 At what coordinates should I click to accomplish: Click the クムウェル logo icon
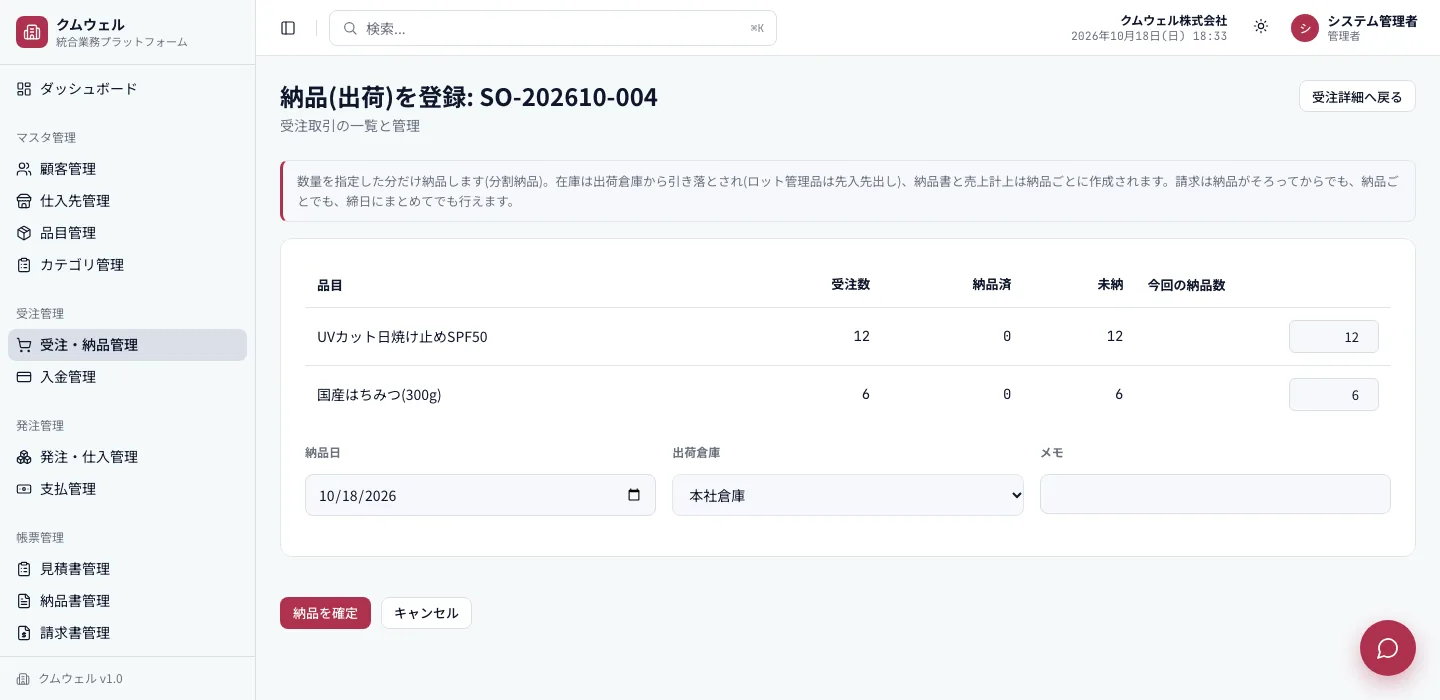pos(32,32)
